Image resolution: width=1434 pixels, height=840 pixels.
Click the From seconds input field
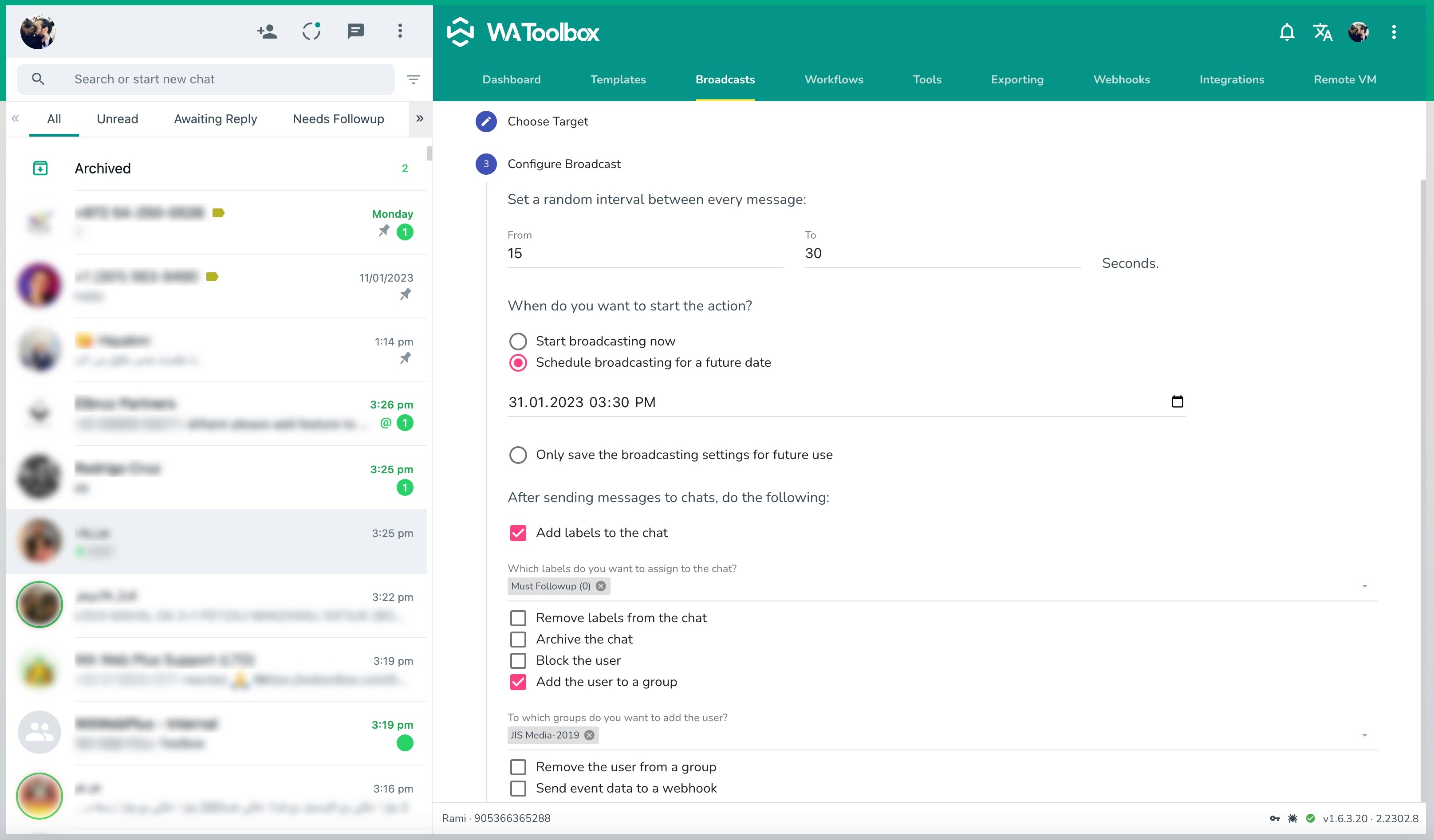click(x=644, y=254)
